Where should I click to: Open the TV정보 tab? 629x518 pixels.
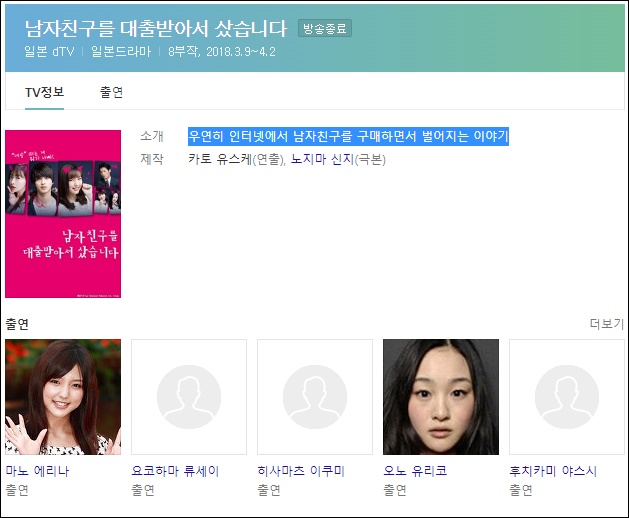coord(45,92)
